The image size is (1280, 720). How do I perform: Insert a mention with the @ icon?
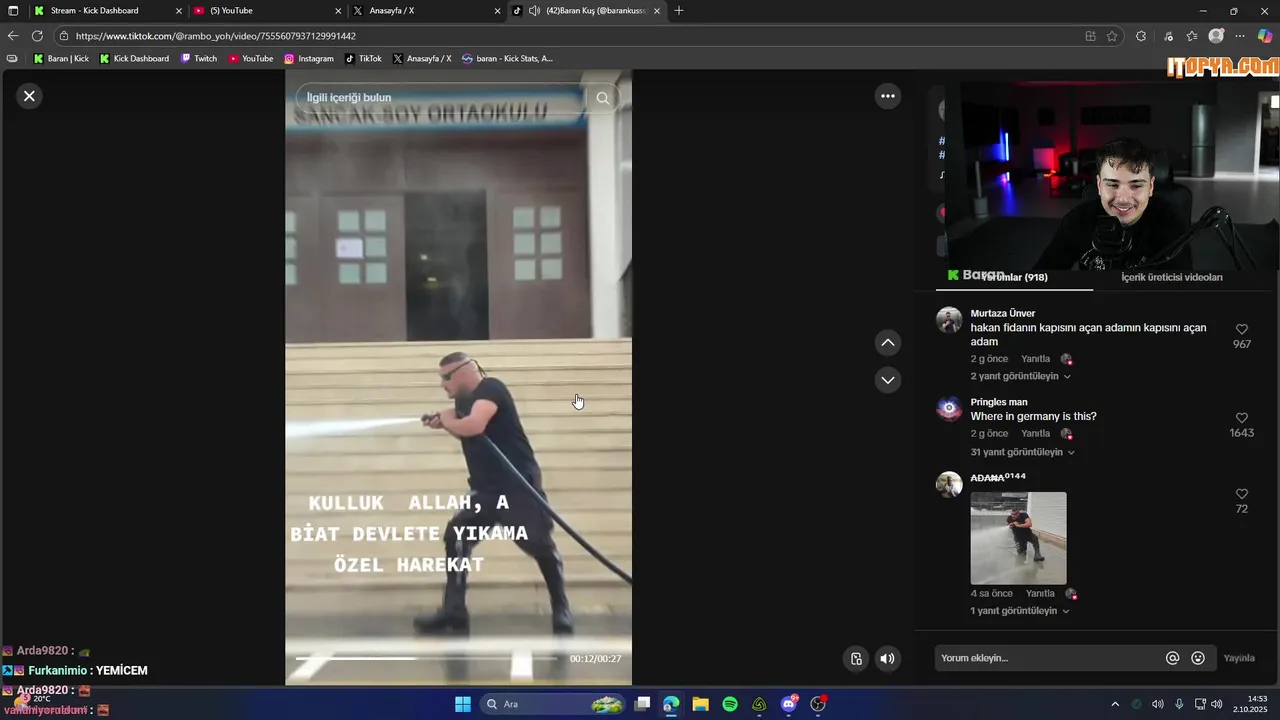(1172, 658)
